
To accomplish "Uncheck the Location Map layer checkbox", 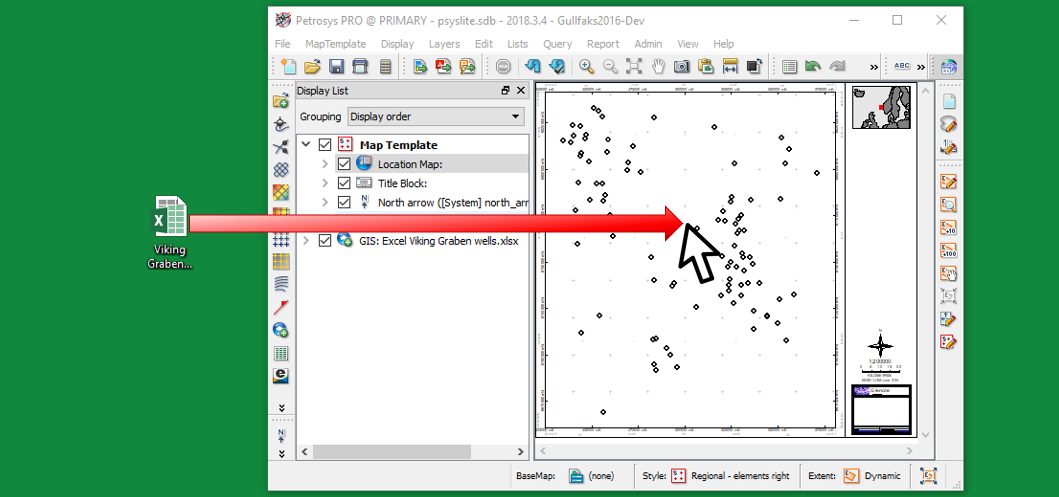I will pos(344,164).
